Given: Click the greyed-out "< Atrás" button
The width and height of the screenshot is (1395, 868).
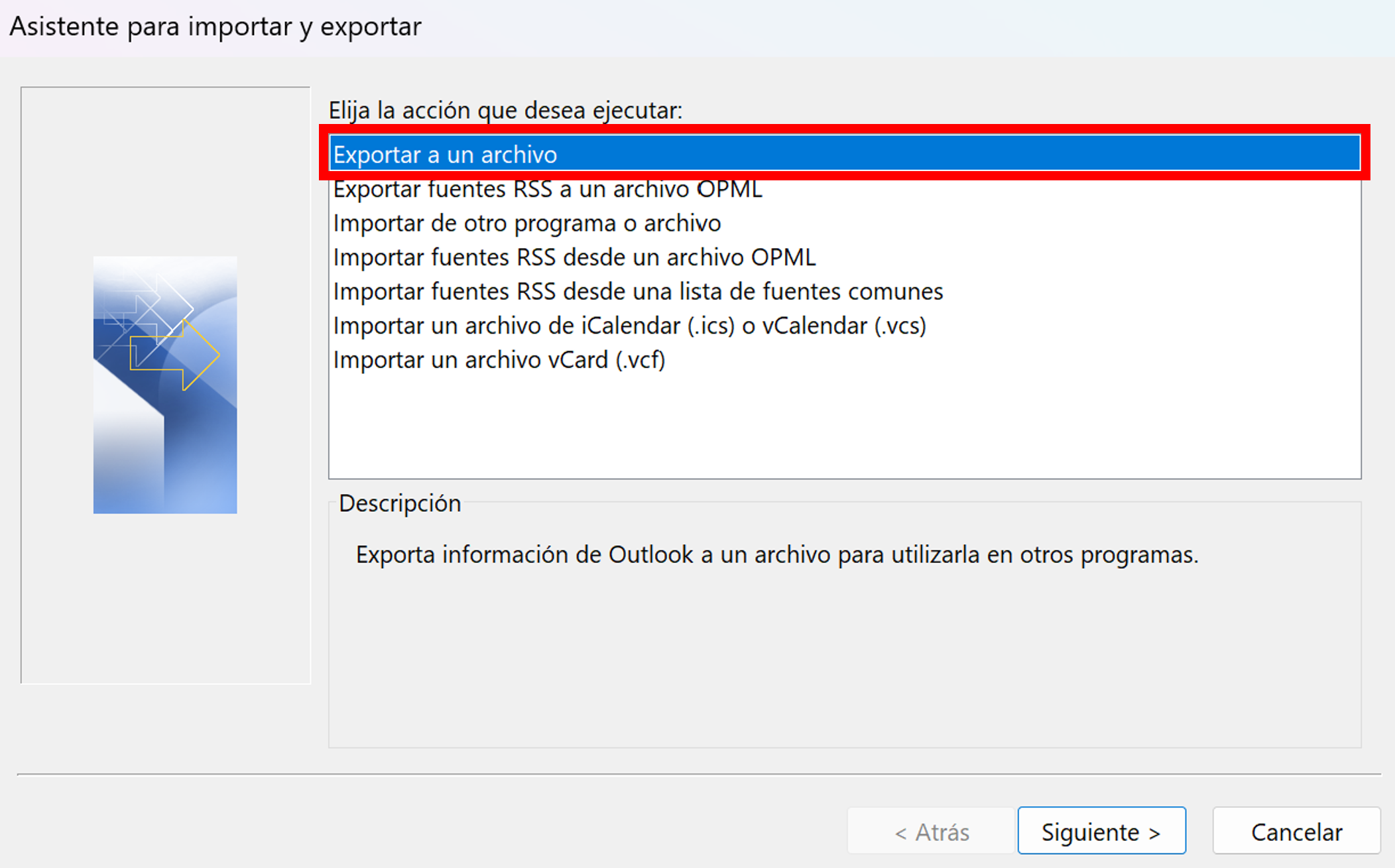Looking at the screenshot, I should tap(931, 831).
